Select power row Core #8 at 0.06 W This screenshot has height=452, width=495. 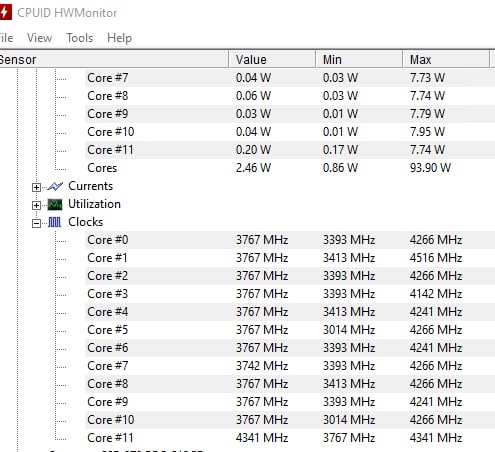pyautogui.click(x=290, y=96)
